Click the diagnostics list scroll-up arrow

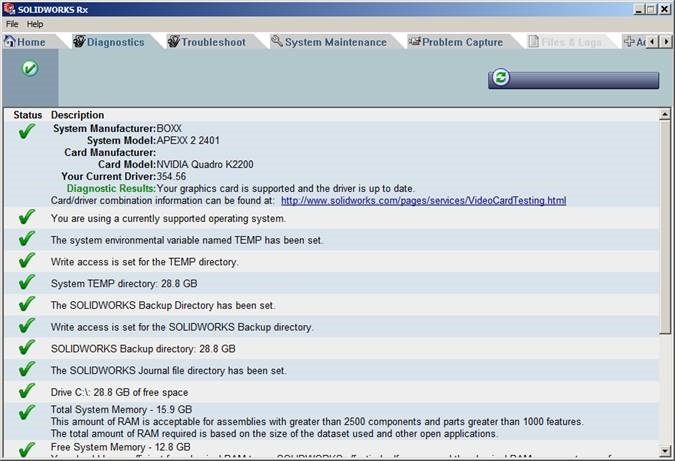tap(665, 114)
